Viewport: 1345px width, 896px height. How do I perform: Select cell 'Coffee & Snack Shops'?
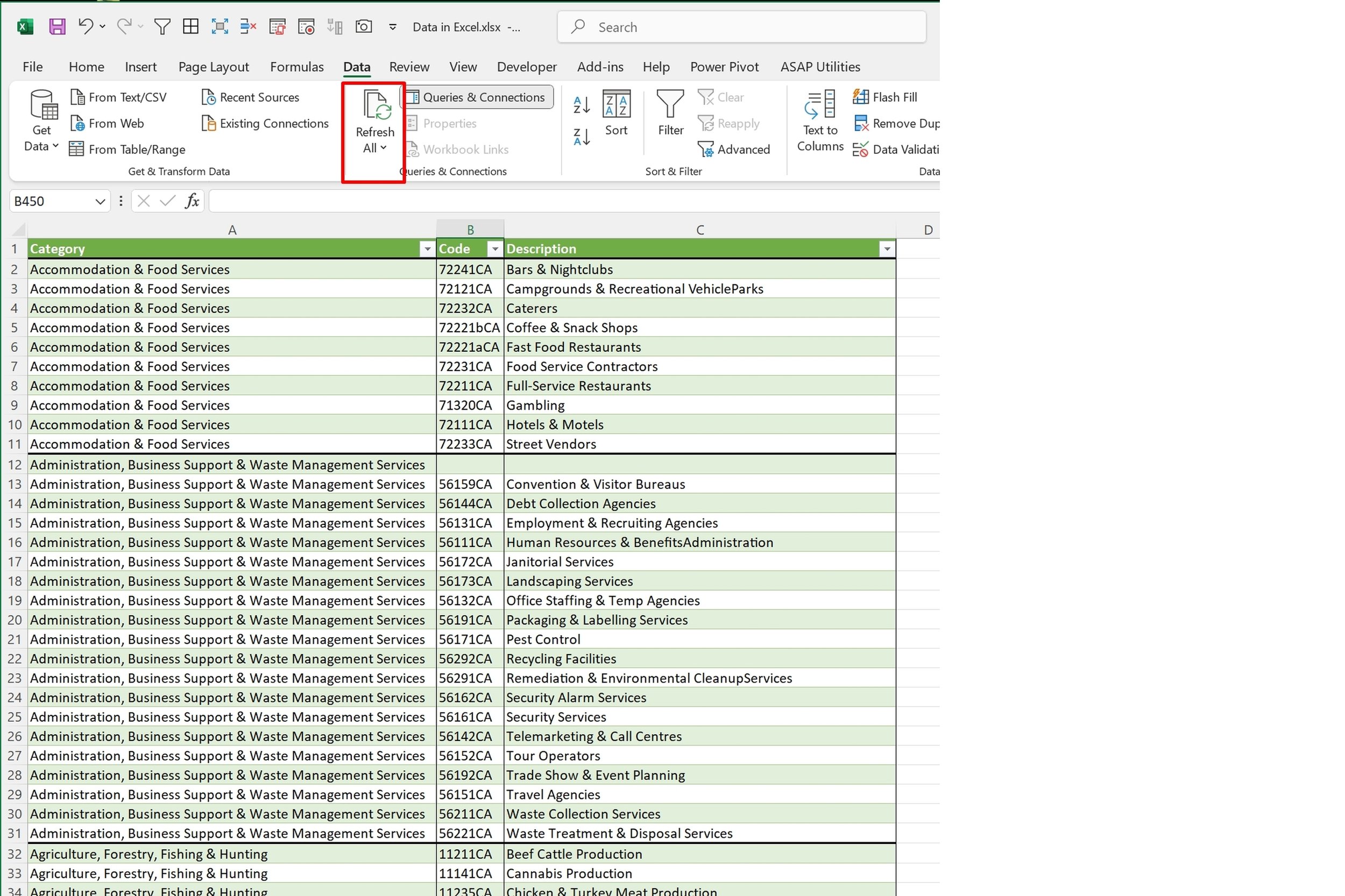[x=699, y=328]
